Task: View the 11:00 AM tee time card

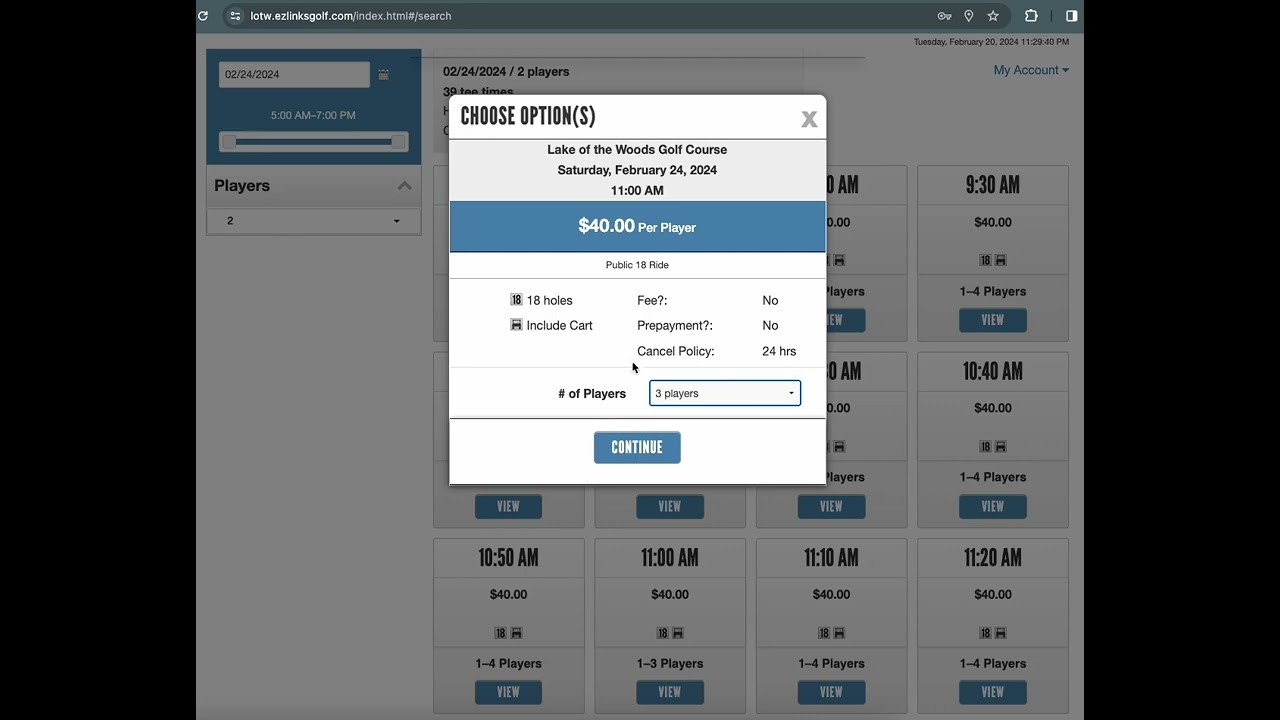Action: coord(670,692)
